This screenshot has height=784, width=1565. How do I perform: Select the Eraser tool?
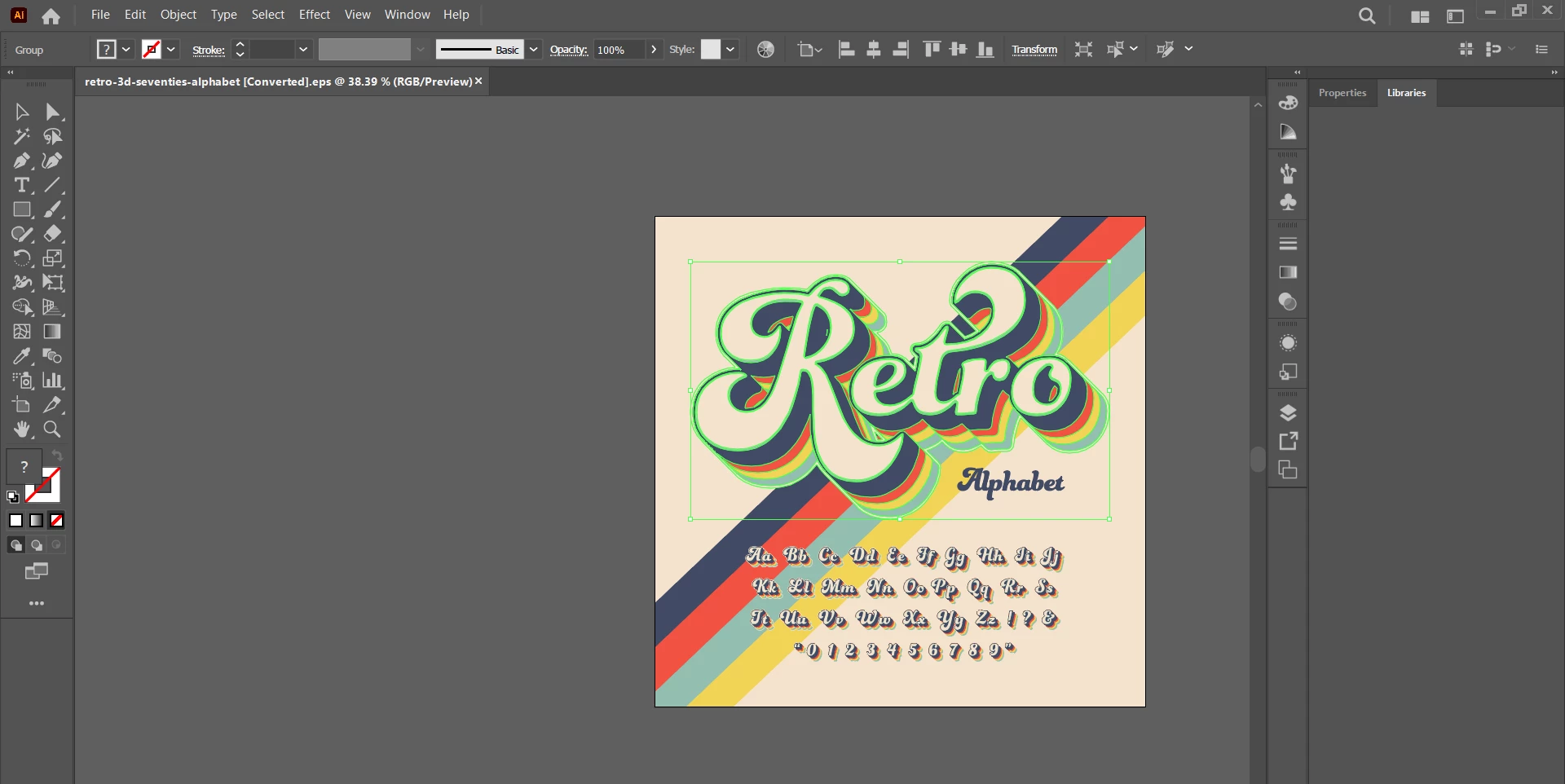tap(52, 234)
